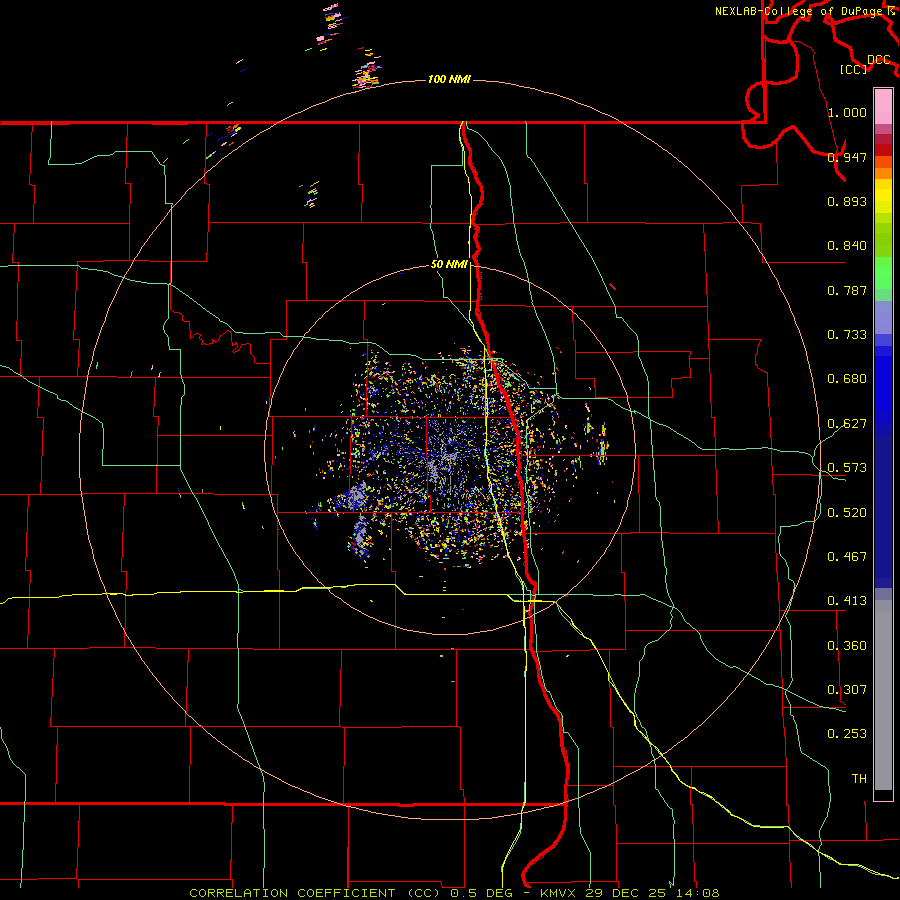Select the 0.360 legend value

847,646
